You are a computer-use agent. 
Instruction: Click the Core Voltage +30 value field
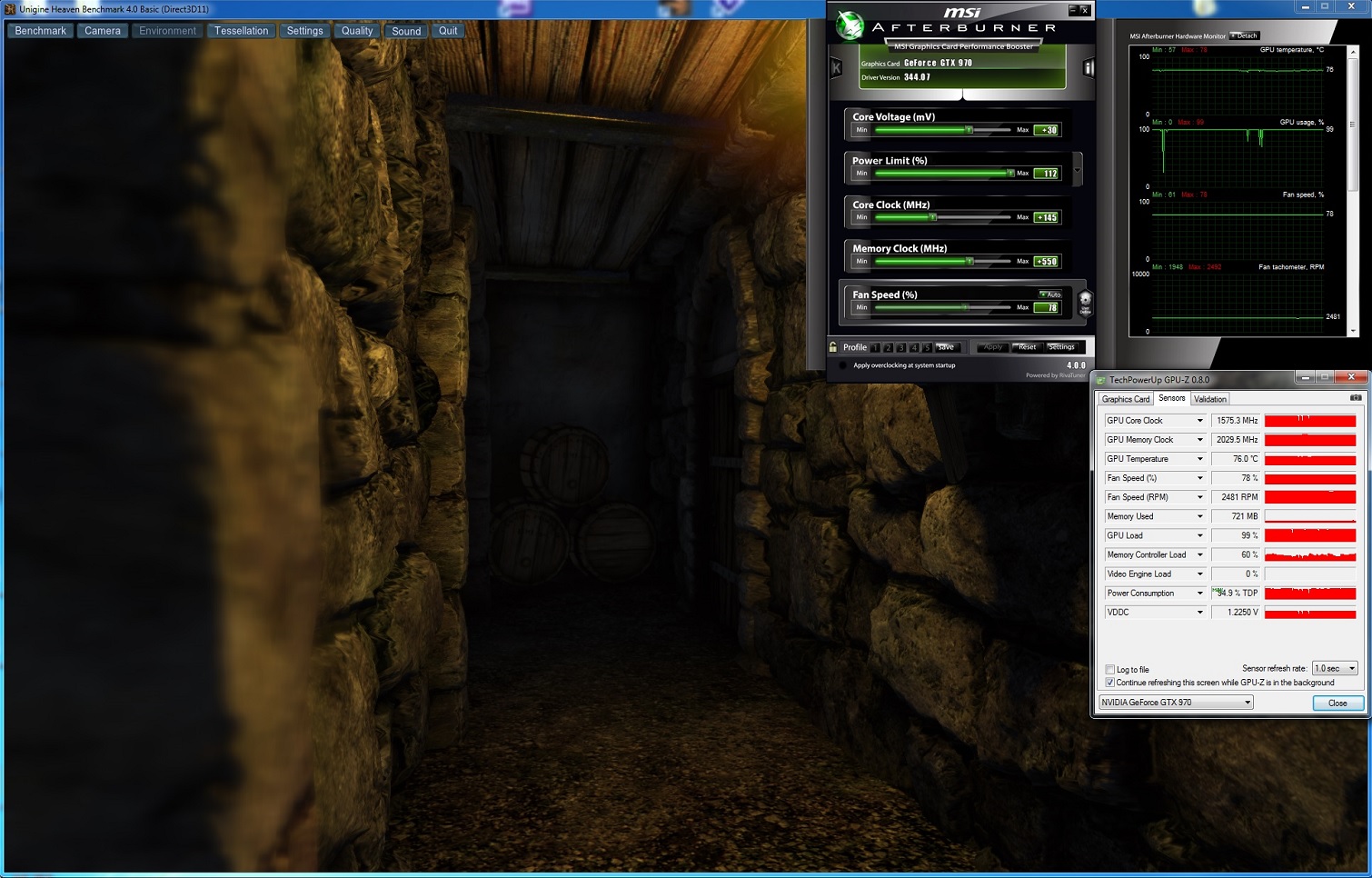(1047, 130)
